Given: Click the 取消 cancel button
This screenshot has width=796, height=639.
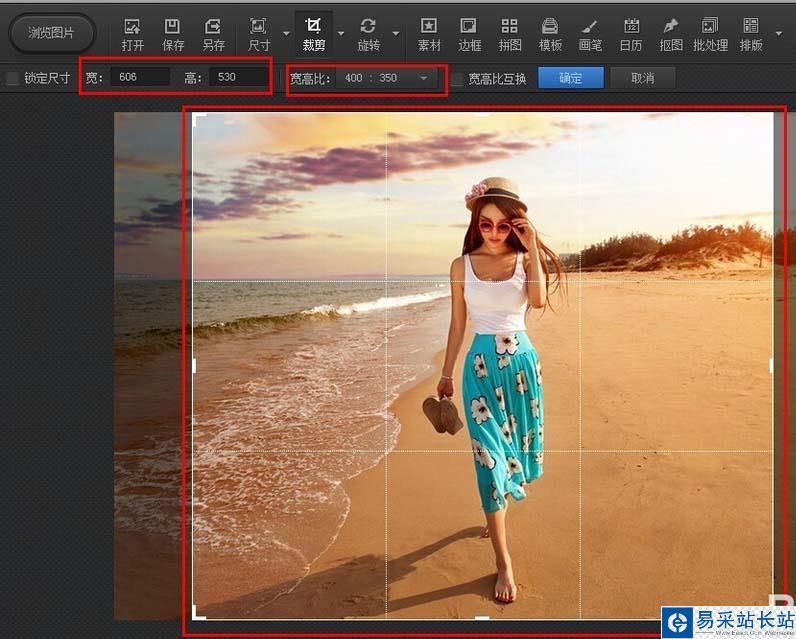Looking at the screenshot, I should [x=642, y=78].
